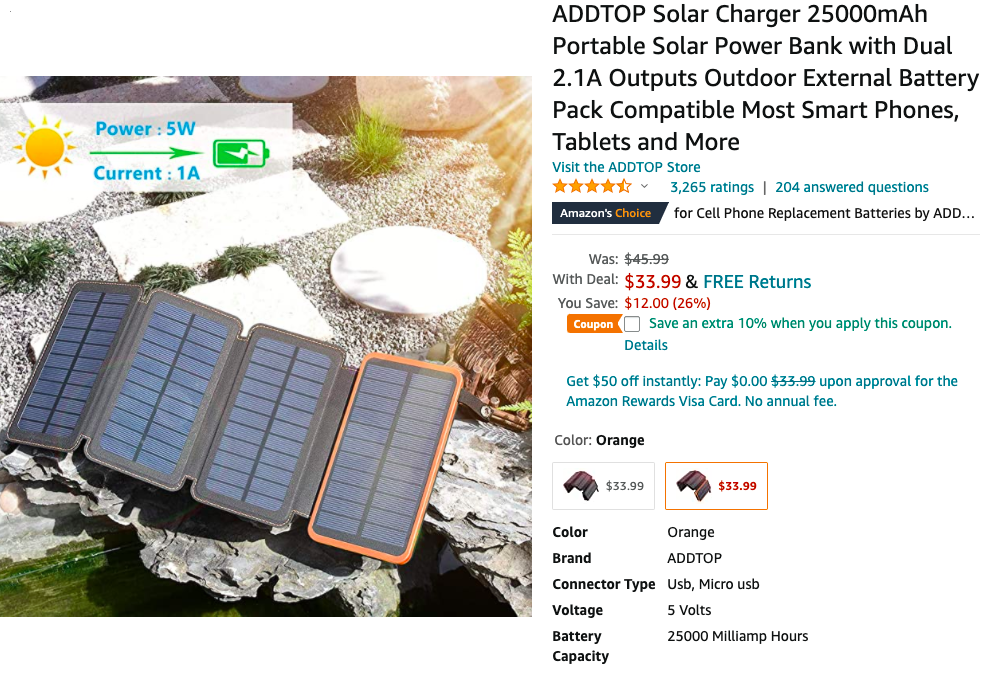This screenshot has width=1003, height=674.
Task: Visit the ADDTOP Store
Action: [x=625, y=166]
